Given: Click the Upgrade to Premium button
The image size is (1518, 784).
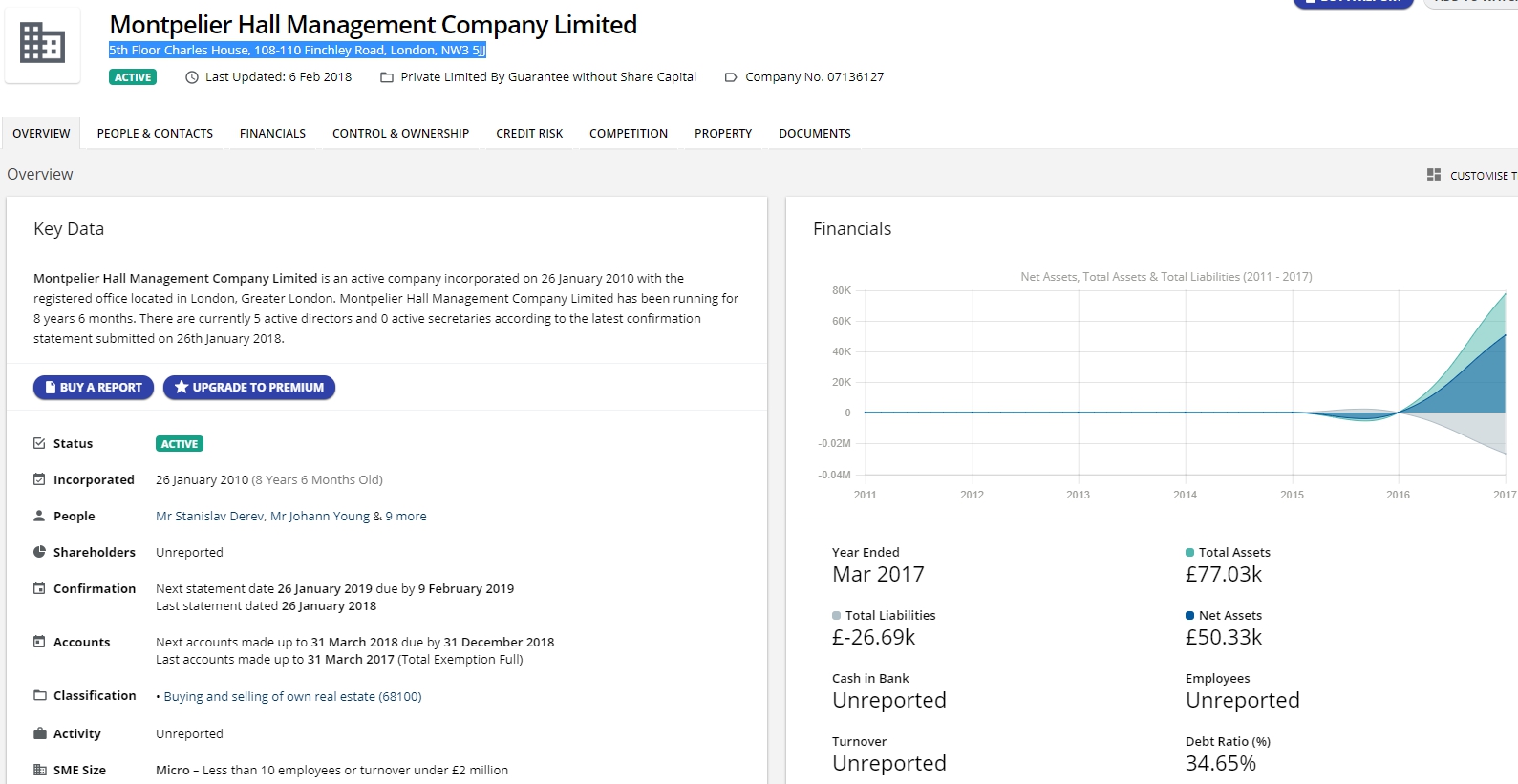Looking at the screenshot, I should (249, 388).
